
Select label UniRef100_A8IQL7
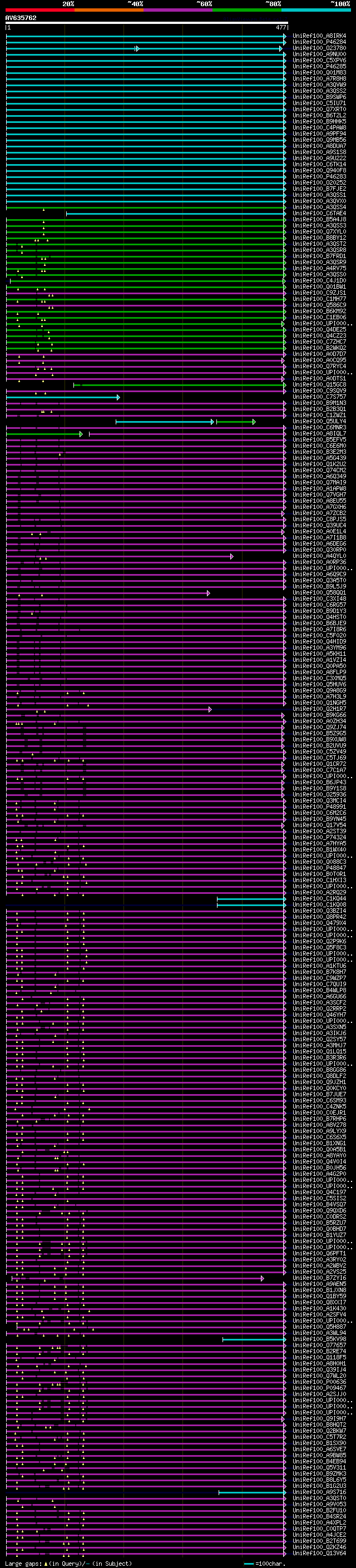319,433
